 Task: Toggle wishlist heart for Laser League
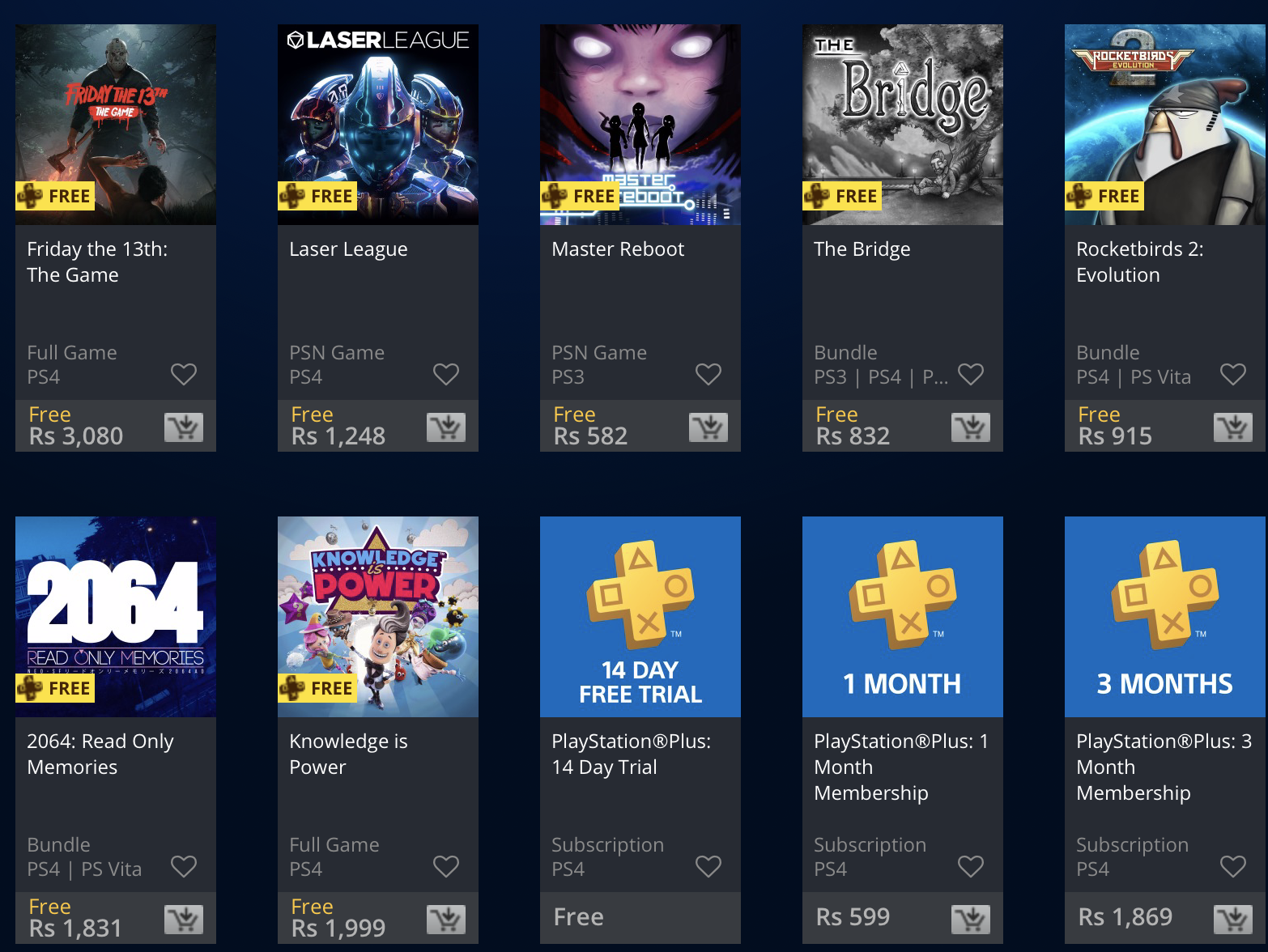point(446,374)
